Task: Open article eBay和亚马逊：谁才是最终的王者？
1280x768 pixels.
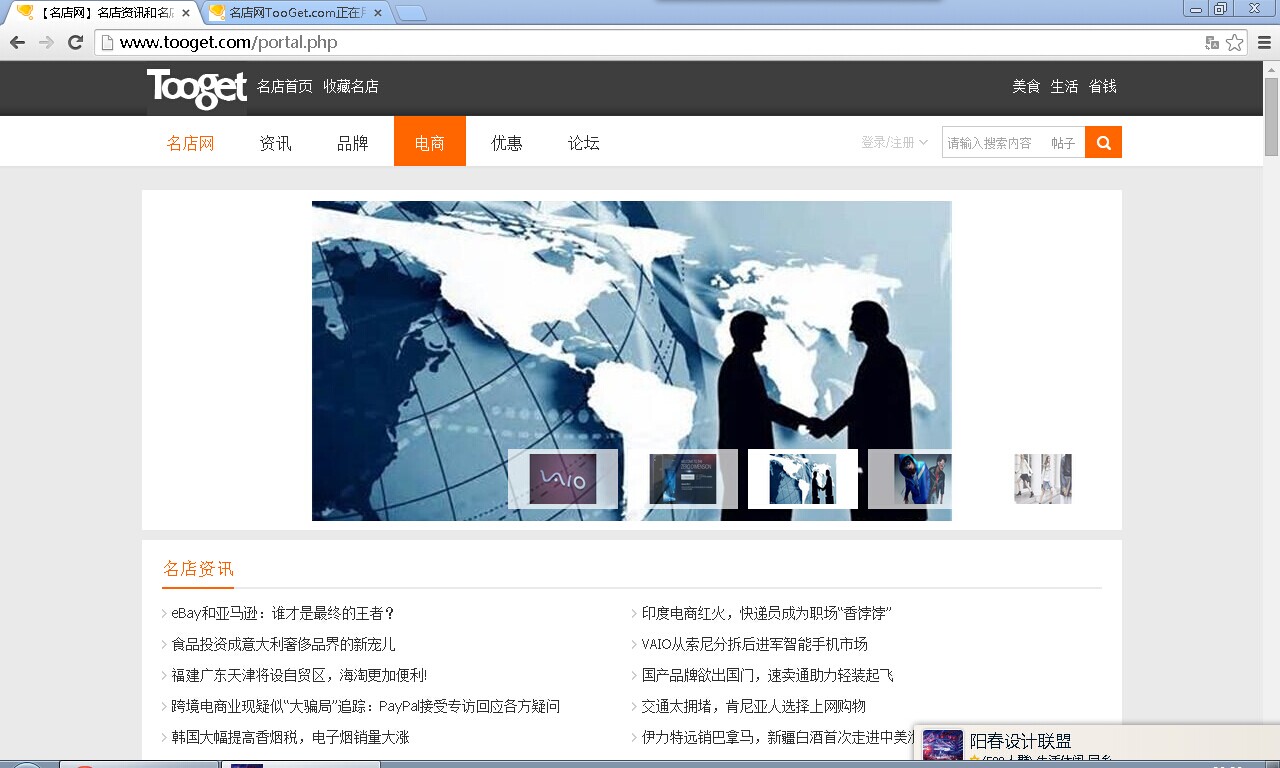Action: [x=283, y=613]
